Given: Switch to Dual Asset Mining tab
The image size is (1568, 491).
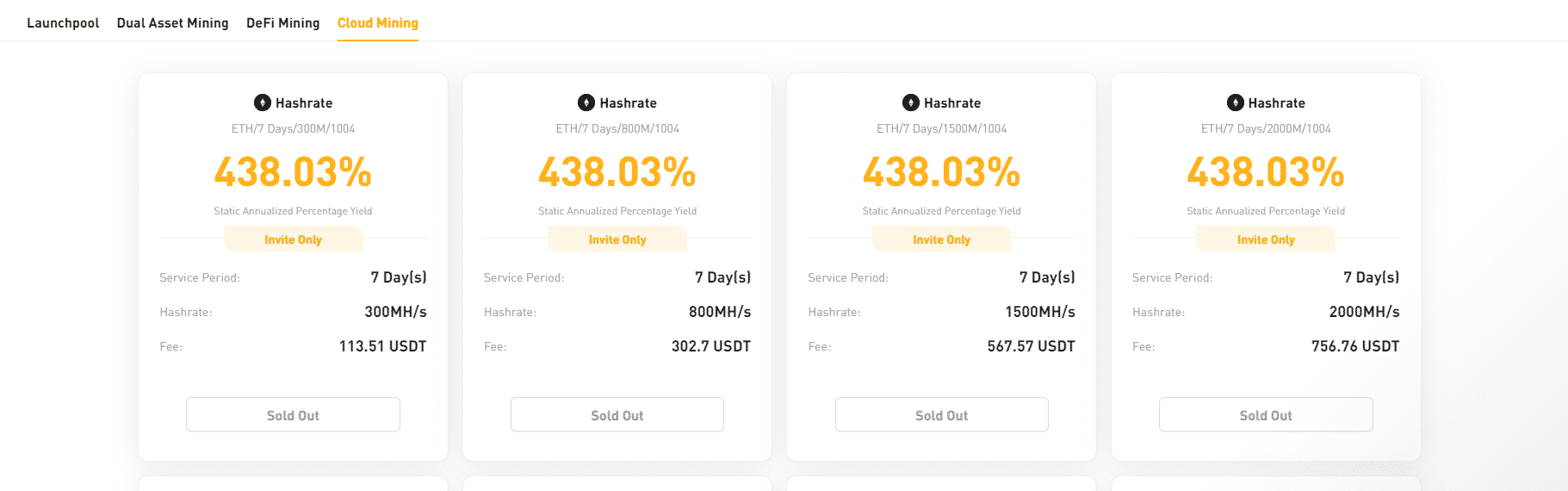Looking at the screenshot, I should pos(172,23).
